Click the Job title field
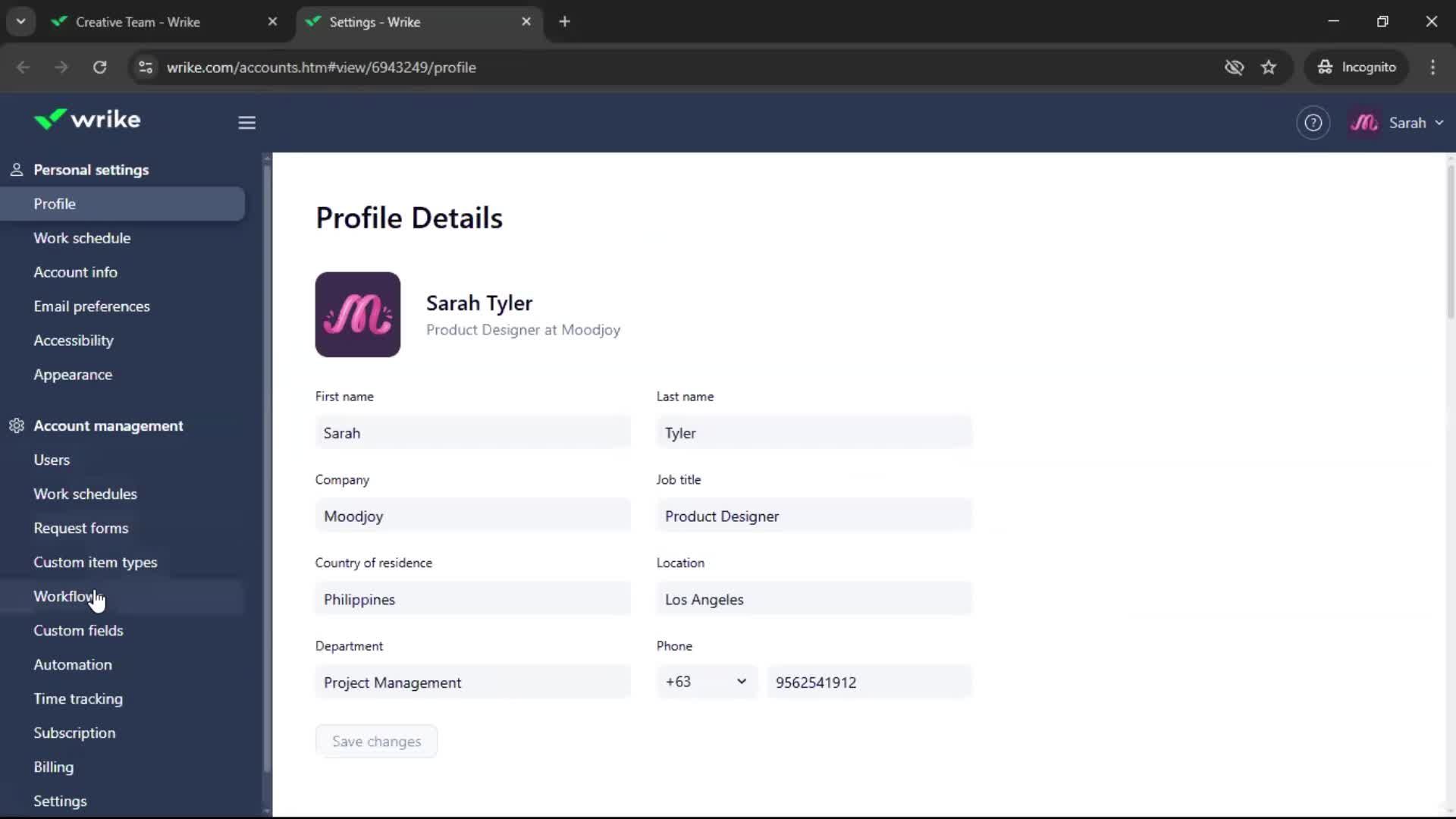Image resolution: width=1456 pixels, height=819 pixels. (x=814, y=516)
